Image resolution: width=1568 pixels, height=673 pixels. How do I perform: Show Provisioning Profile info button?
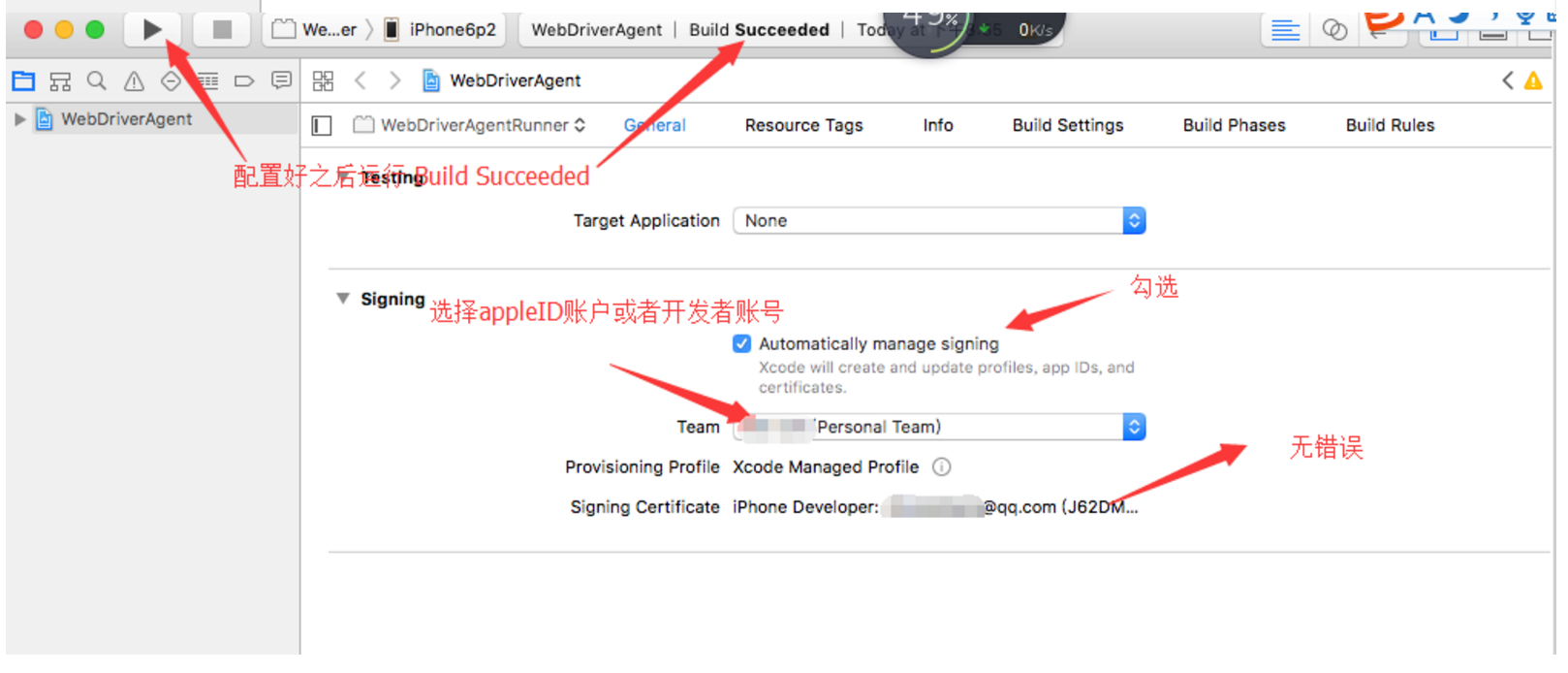coord(941,467)
